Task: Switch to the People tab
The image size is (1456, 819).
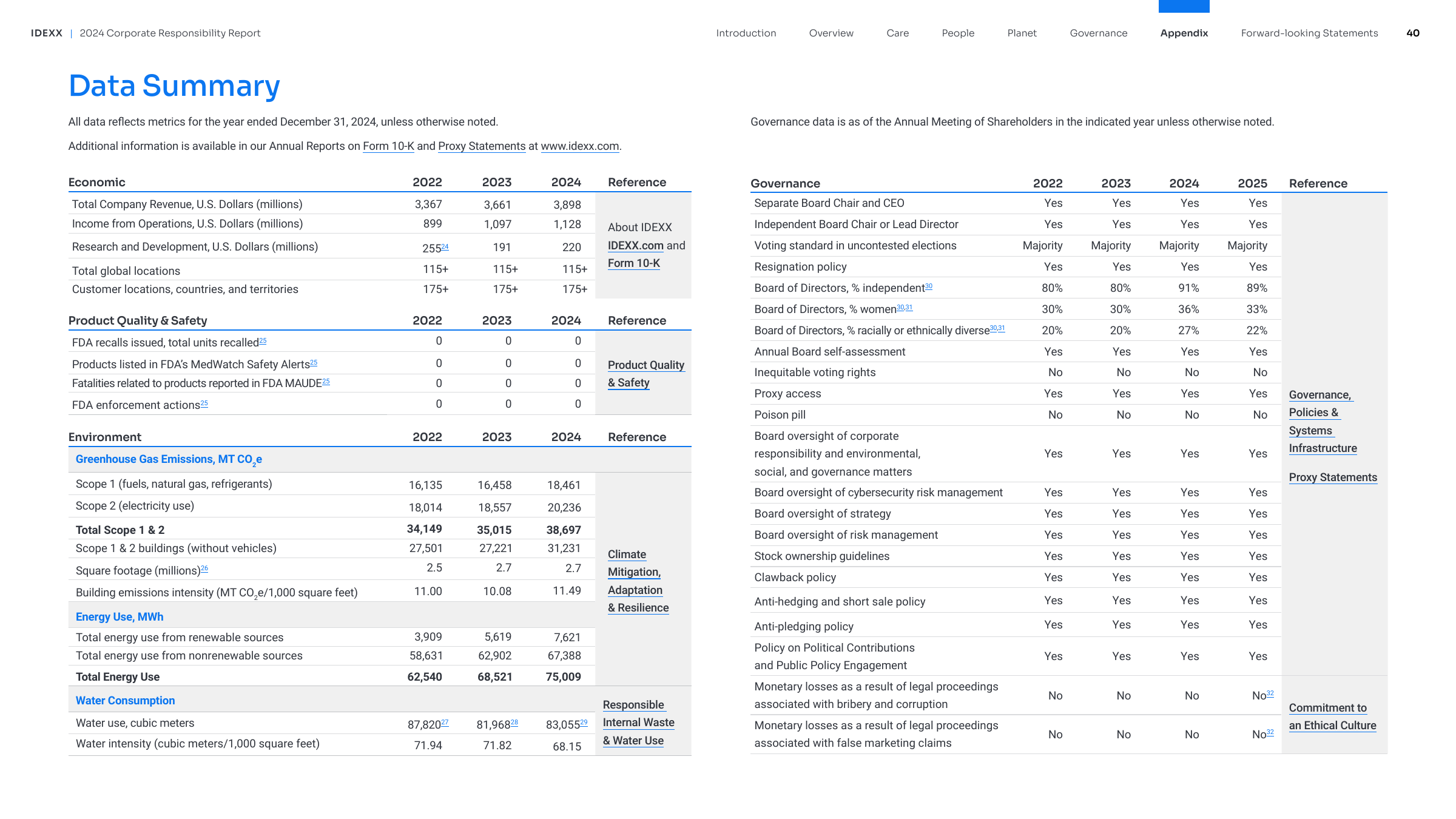Action: (958, 33)
